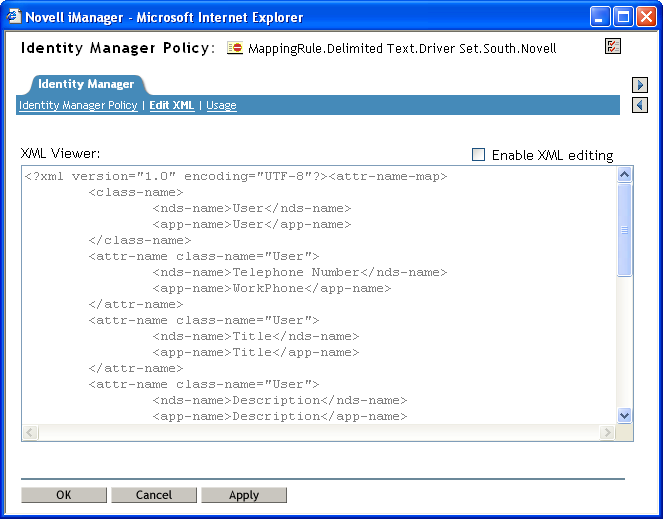The width and height of the screenshot is (663, 519).
Task: Click the Description nds-name line
Action: [x=279, y=400]
